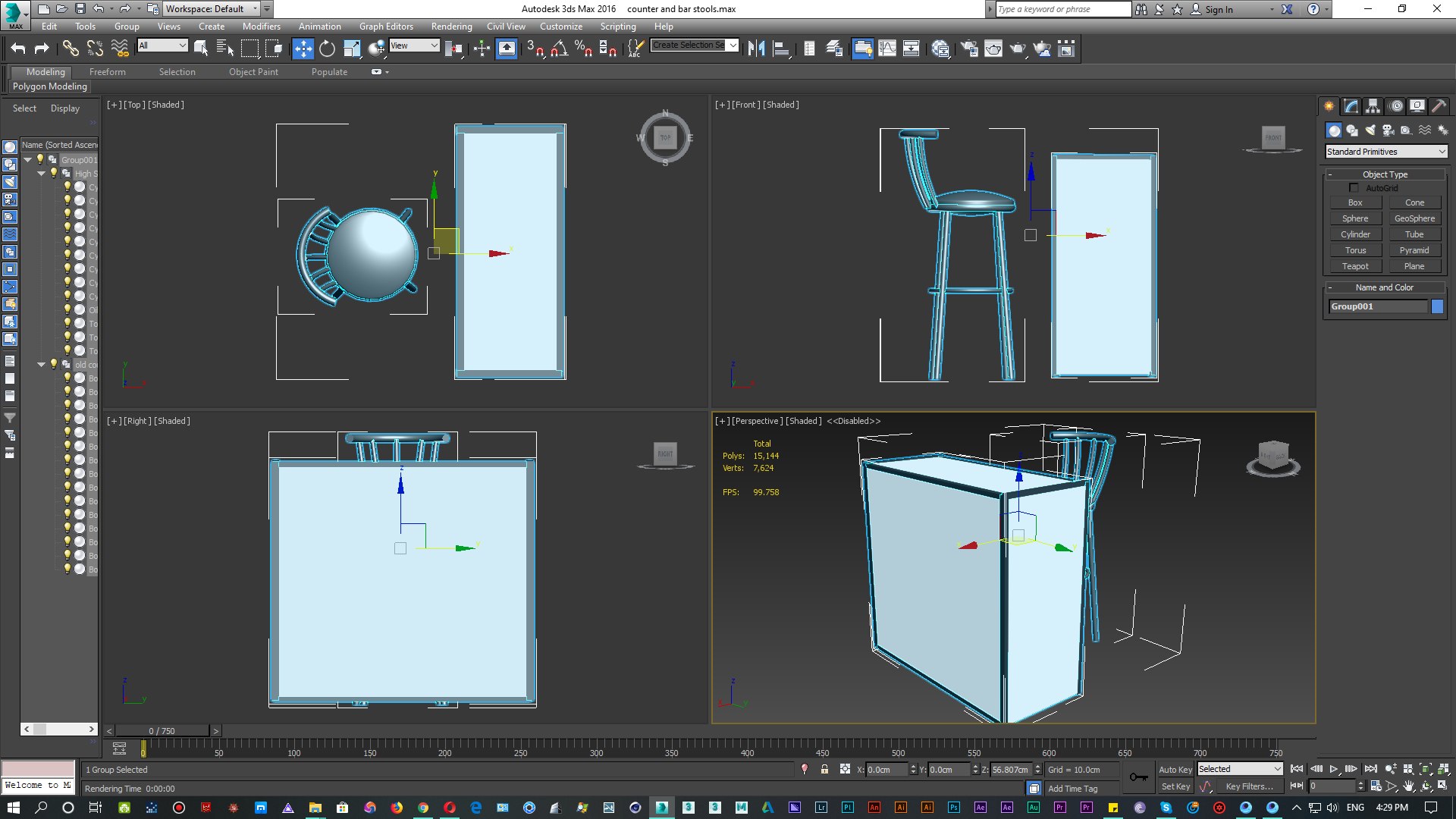Select the Cameras create category
Screen dimensions: 1456x819
pyautogui.click(x=1389, y=130)
